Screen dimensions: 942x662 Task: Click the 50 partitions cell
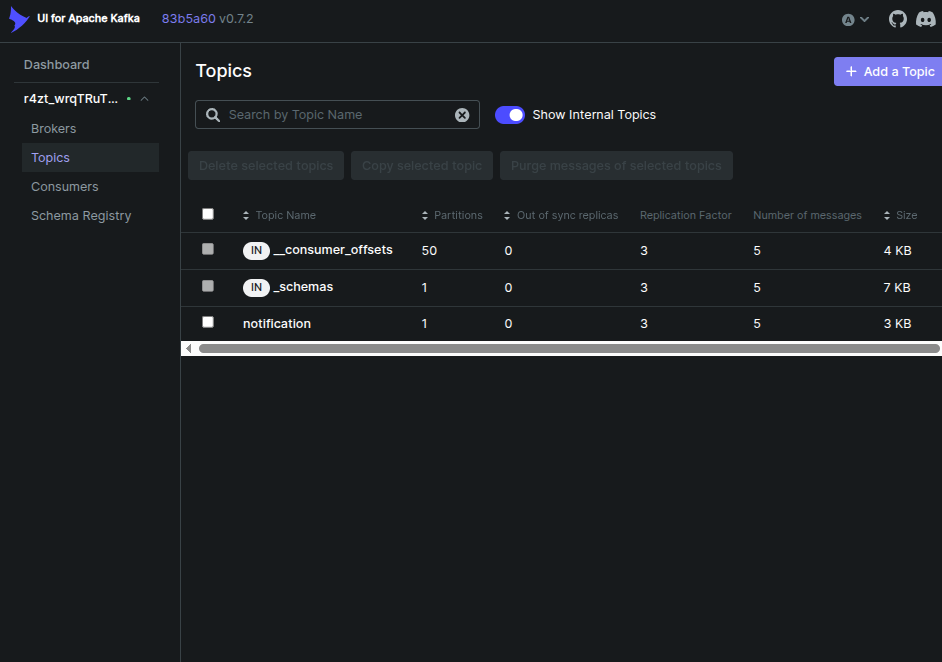pos(430,251)
